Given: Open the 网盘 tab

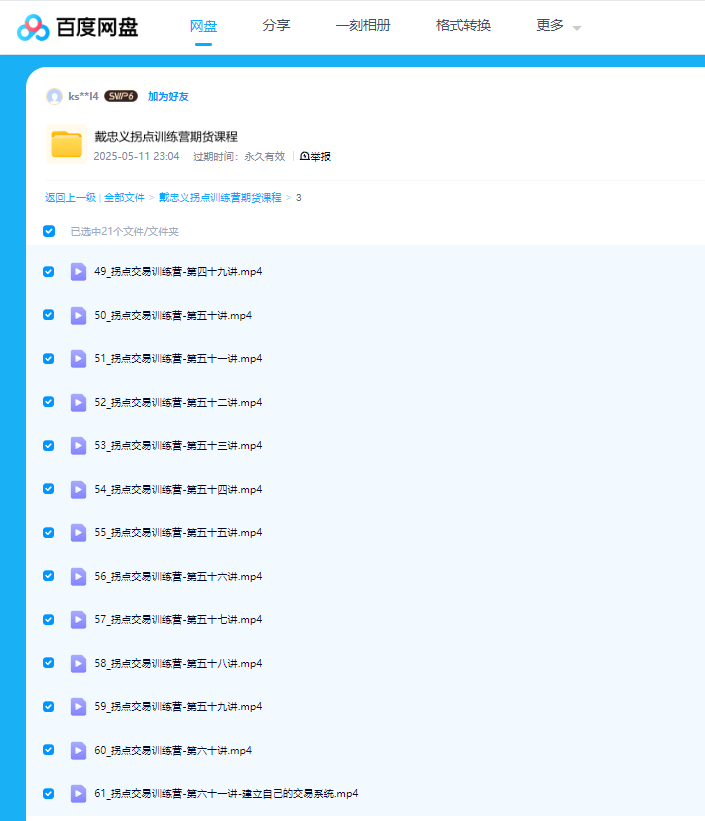Looking at the screenshot, I should point(203,26).
